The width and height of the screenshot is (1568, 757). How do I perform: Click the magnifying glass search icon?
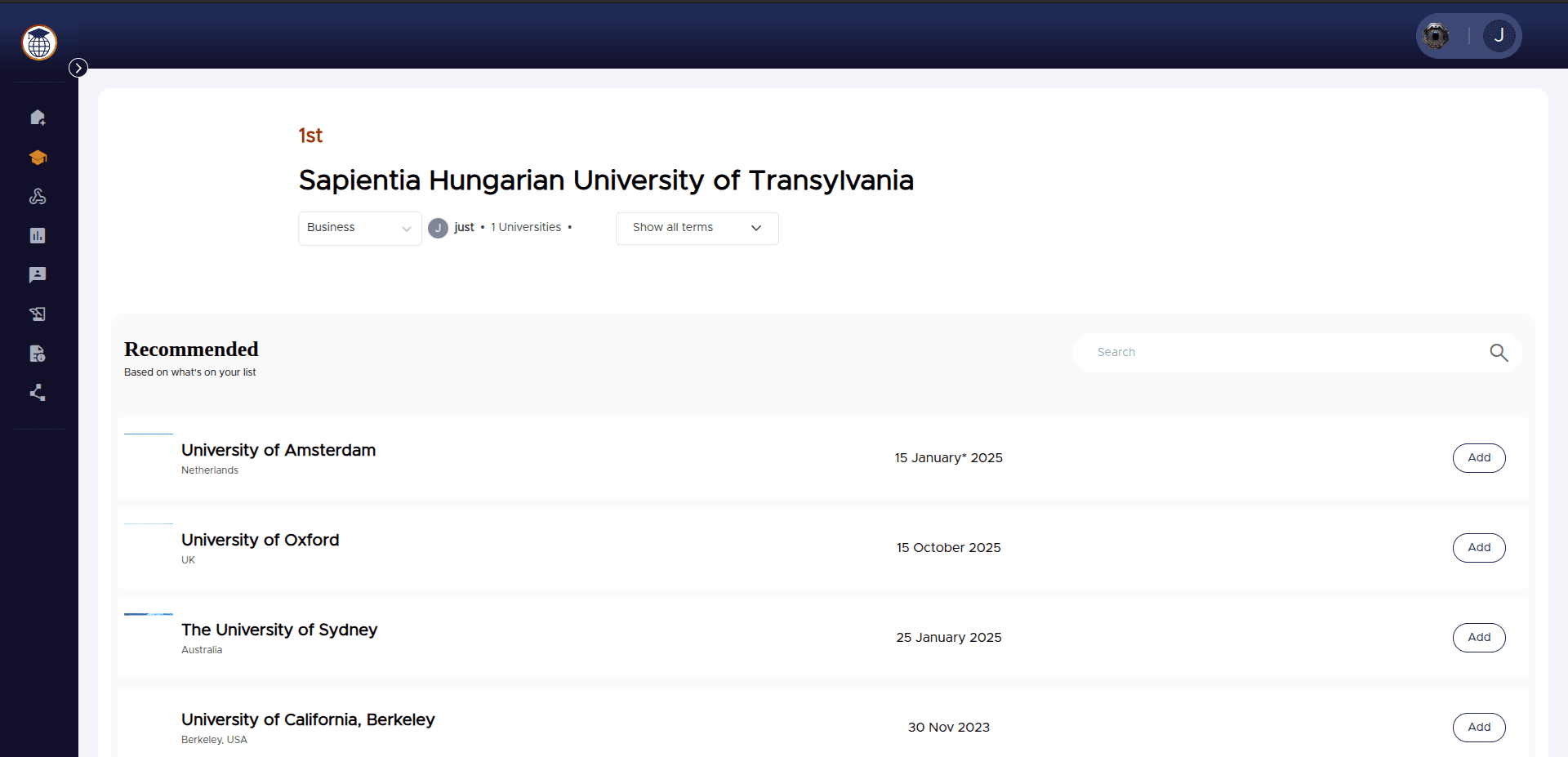[1499, 352]
